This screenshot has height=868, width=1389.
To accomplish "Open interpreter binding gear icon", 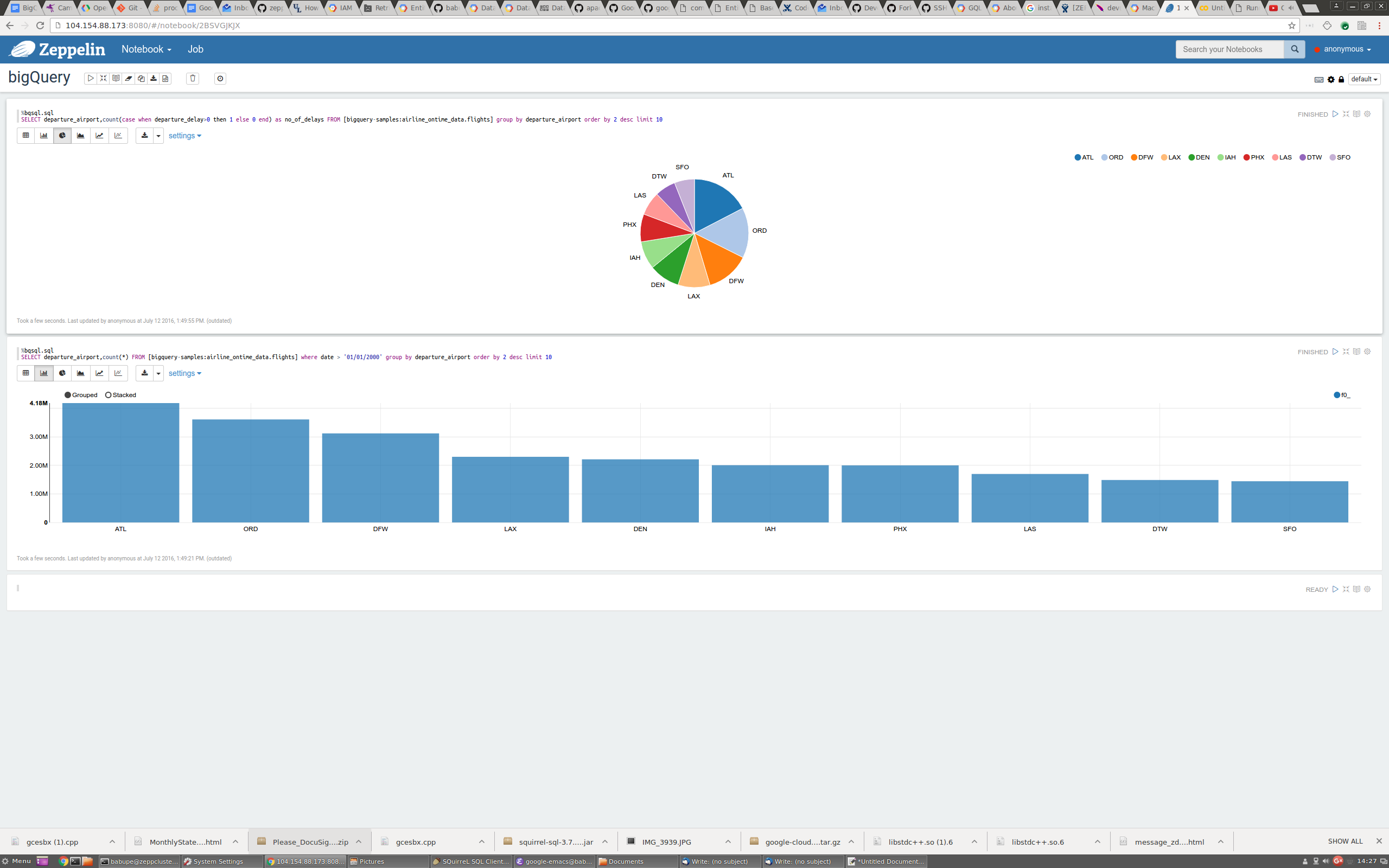I will [x=1331, y=79].
